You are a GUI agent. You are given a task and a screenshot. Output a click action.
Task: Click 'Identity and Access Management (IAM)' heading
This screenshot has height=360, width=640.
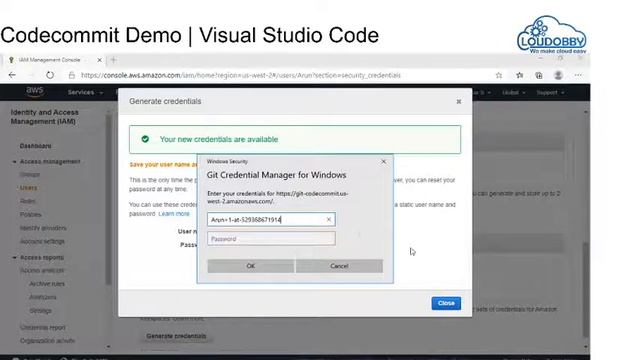(44, 117)
